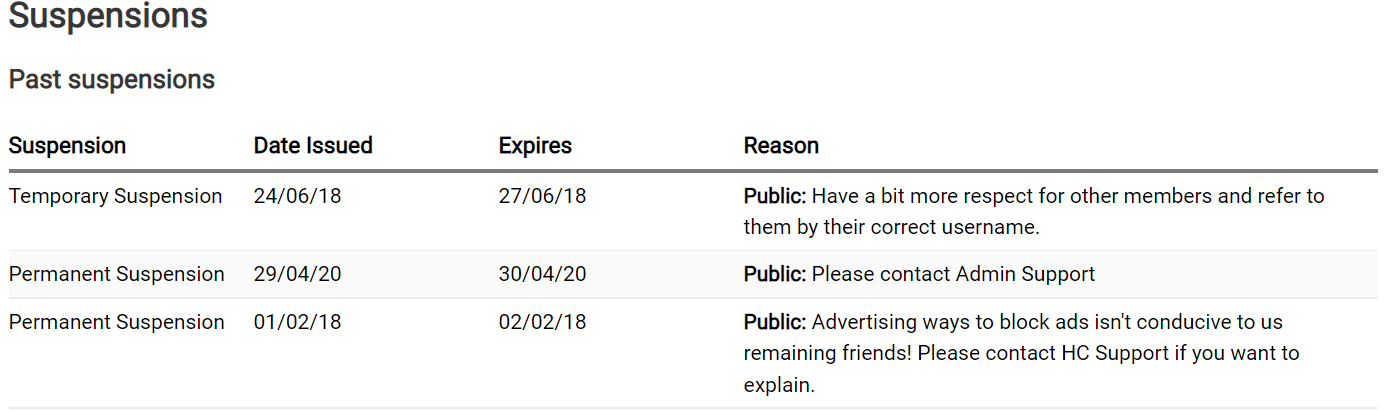This screenshot has height=410, width=1396.
Task: Click the Please contact Admin Support reason
Action: point(952,274)
